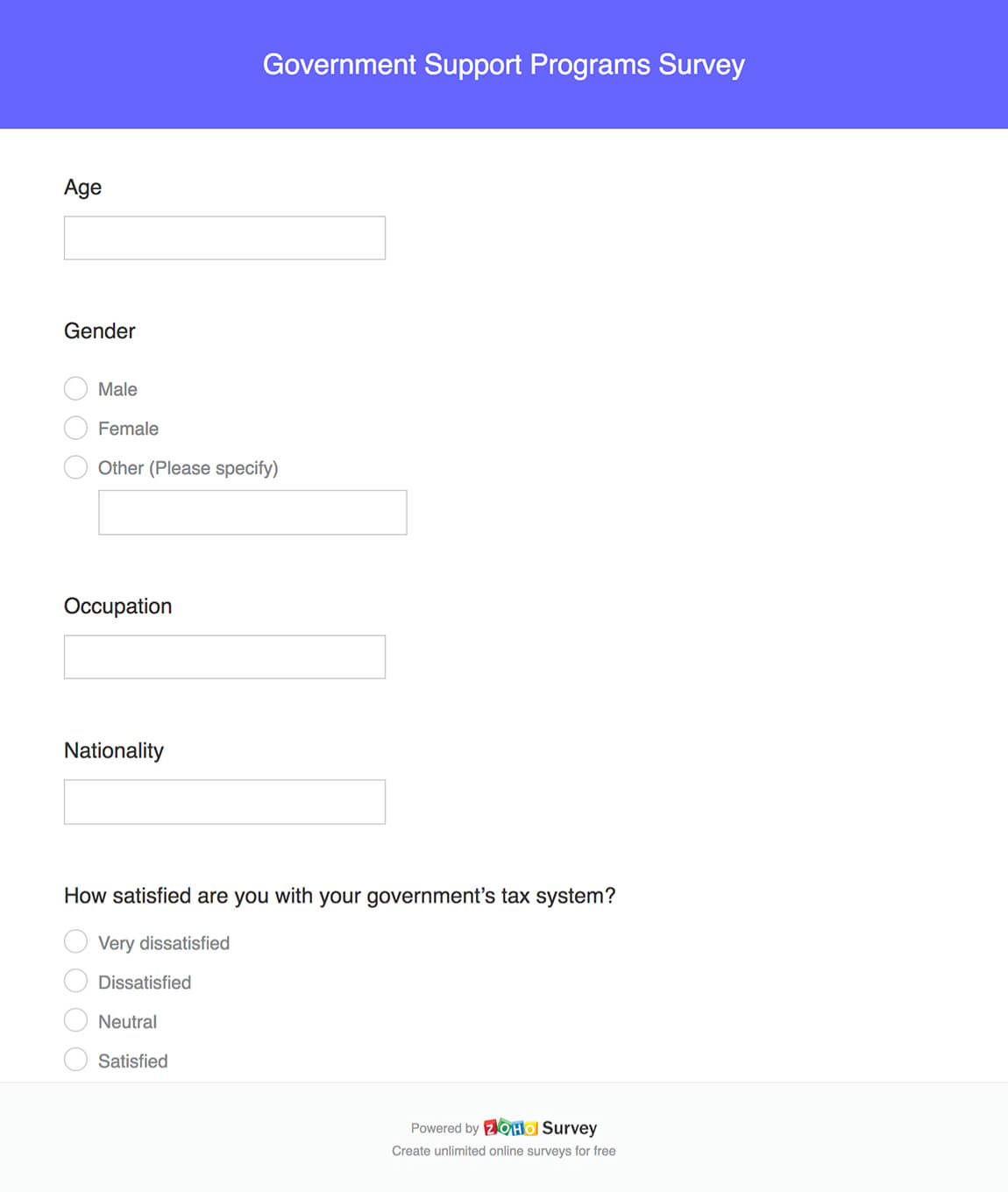Click the Survey wordmark in the footer
The height and width of the screenshot is (1192, 1008).
[571, 1128]
